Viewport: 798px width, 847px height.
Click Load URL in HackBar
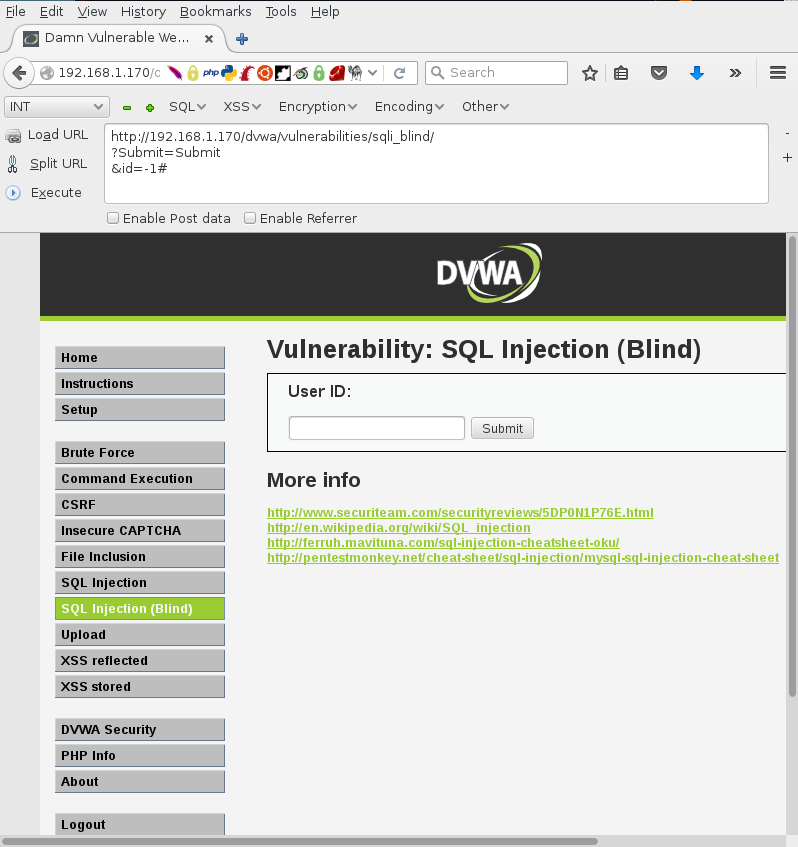[47, 135]
